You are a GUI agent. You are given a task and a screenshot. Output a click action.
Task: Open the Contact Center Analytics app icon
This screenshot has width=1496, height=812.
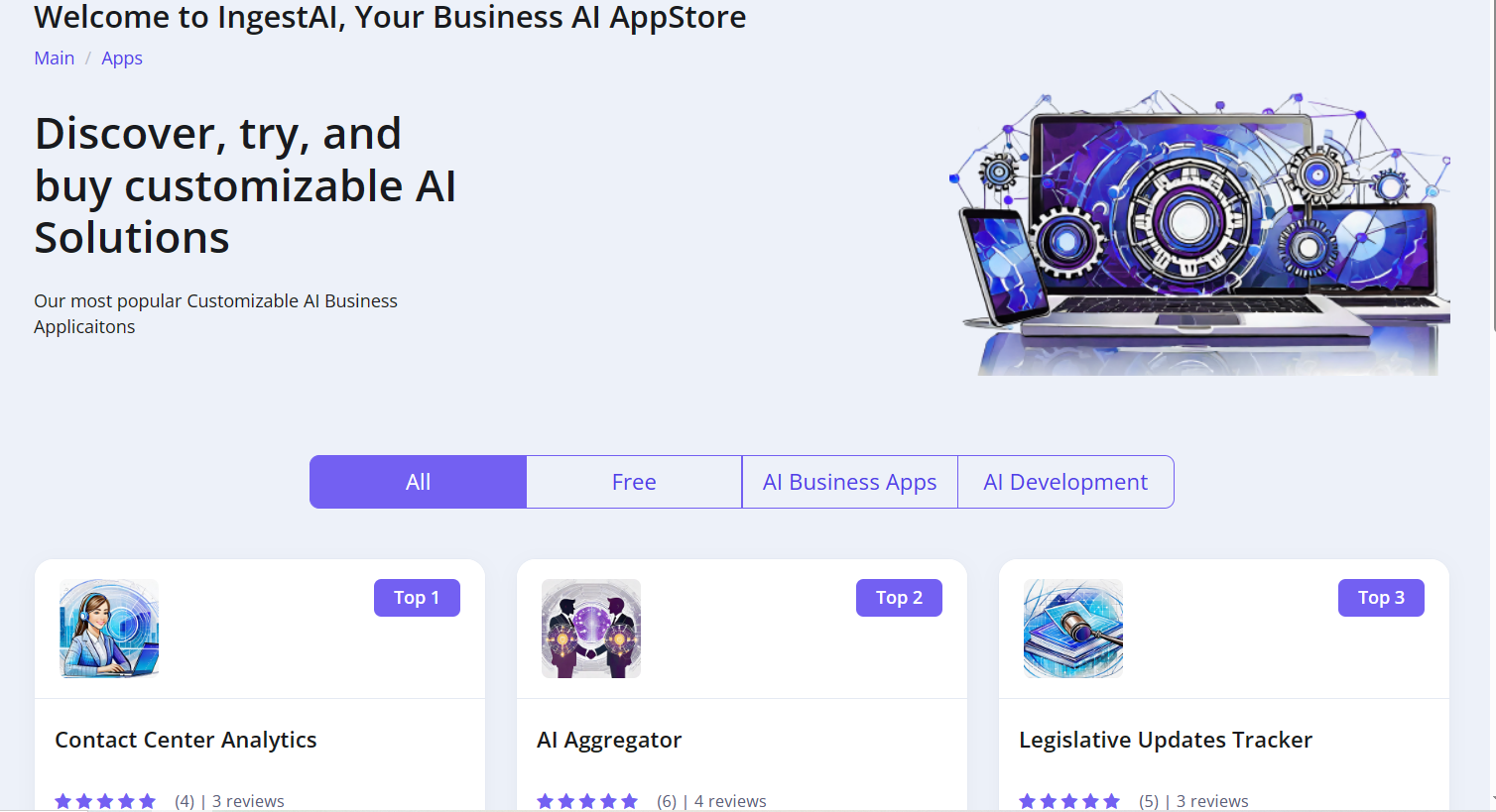point(109,629)
